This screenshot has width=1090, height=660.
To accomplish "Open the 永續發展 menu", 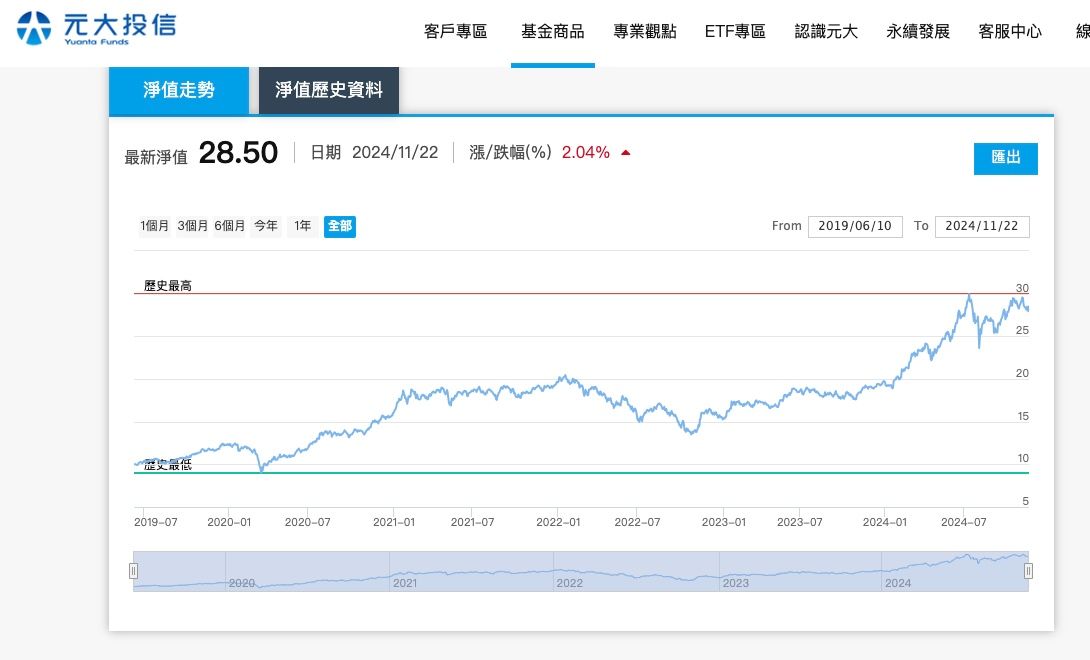I will [917, 31].
